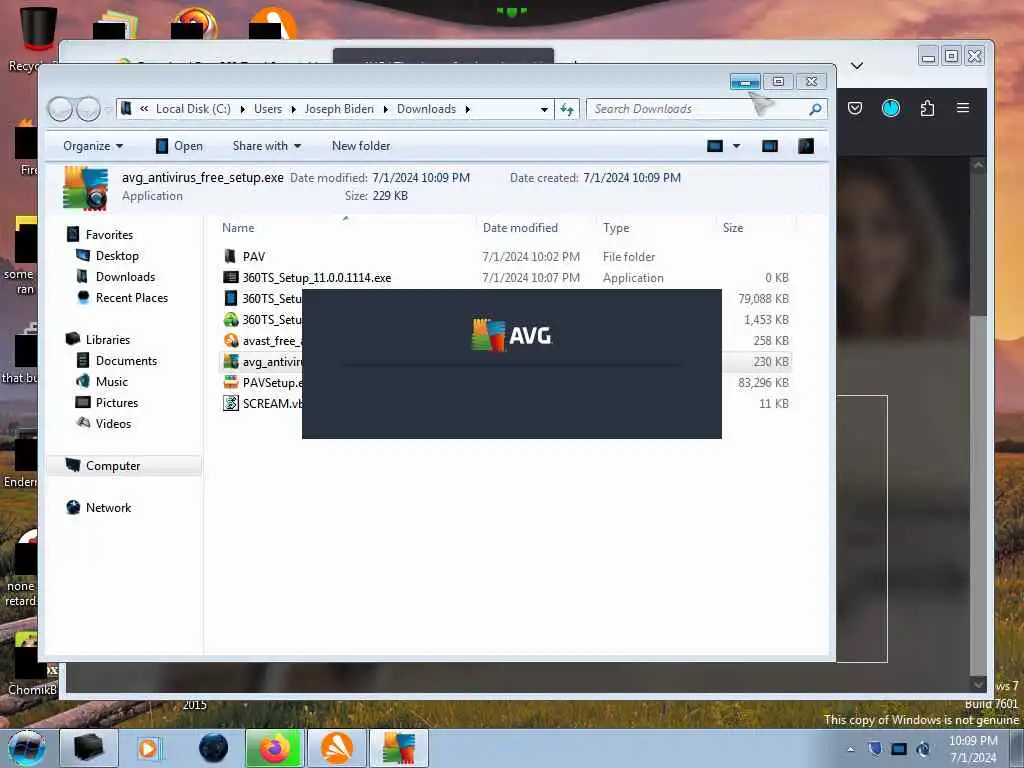
Task: Open the Windows Media Player taskbar icon
Action: coord(148,748)
